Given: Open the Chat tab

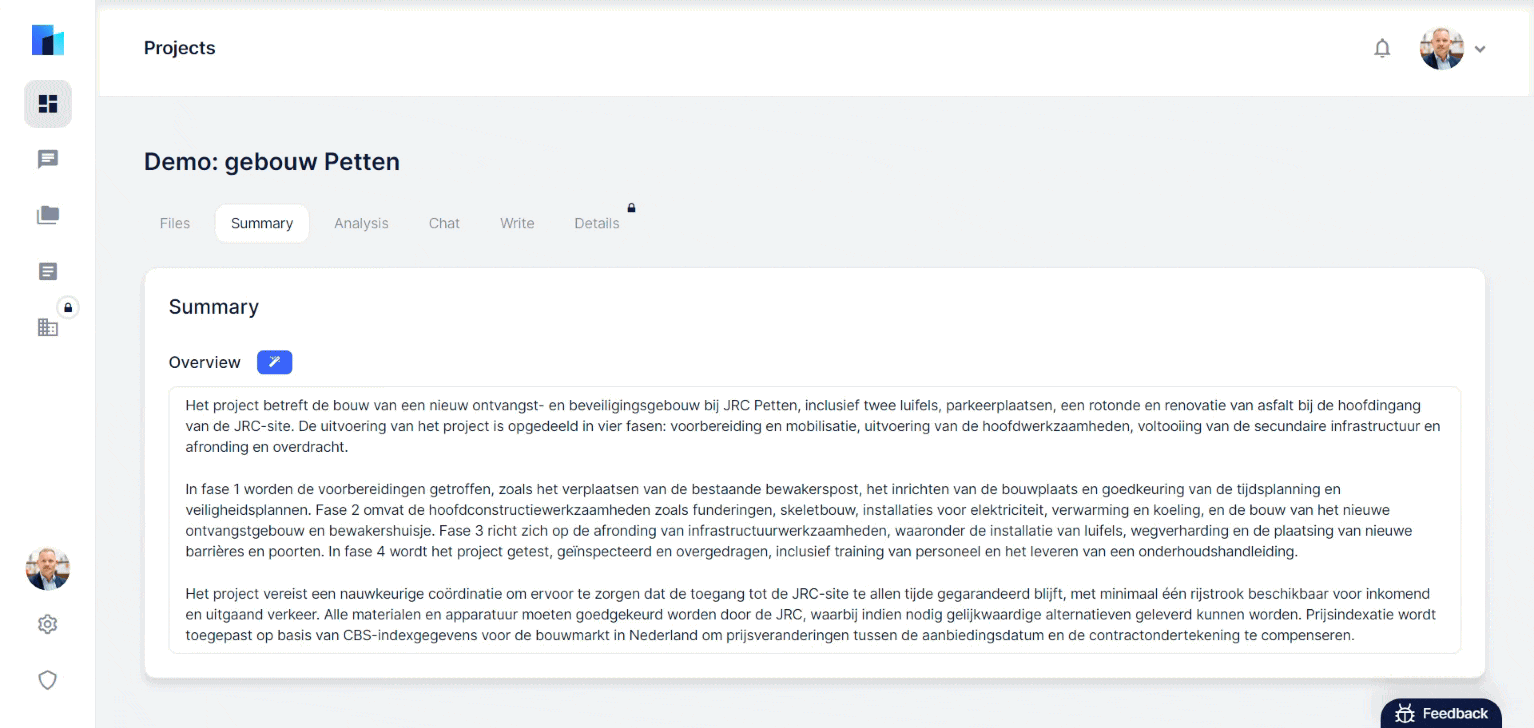Looking at the screenshot, I should click(x=444, y=223).
